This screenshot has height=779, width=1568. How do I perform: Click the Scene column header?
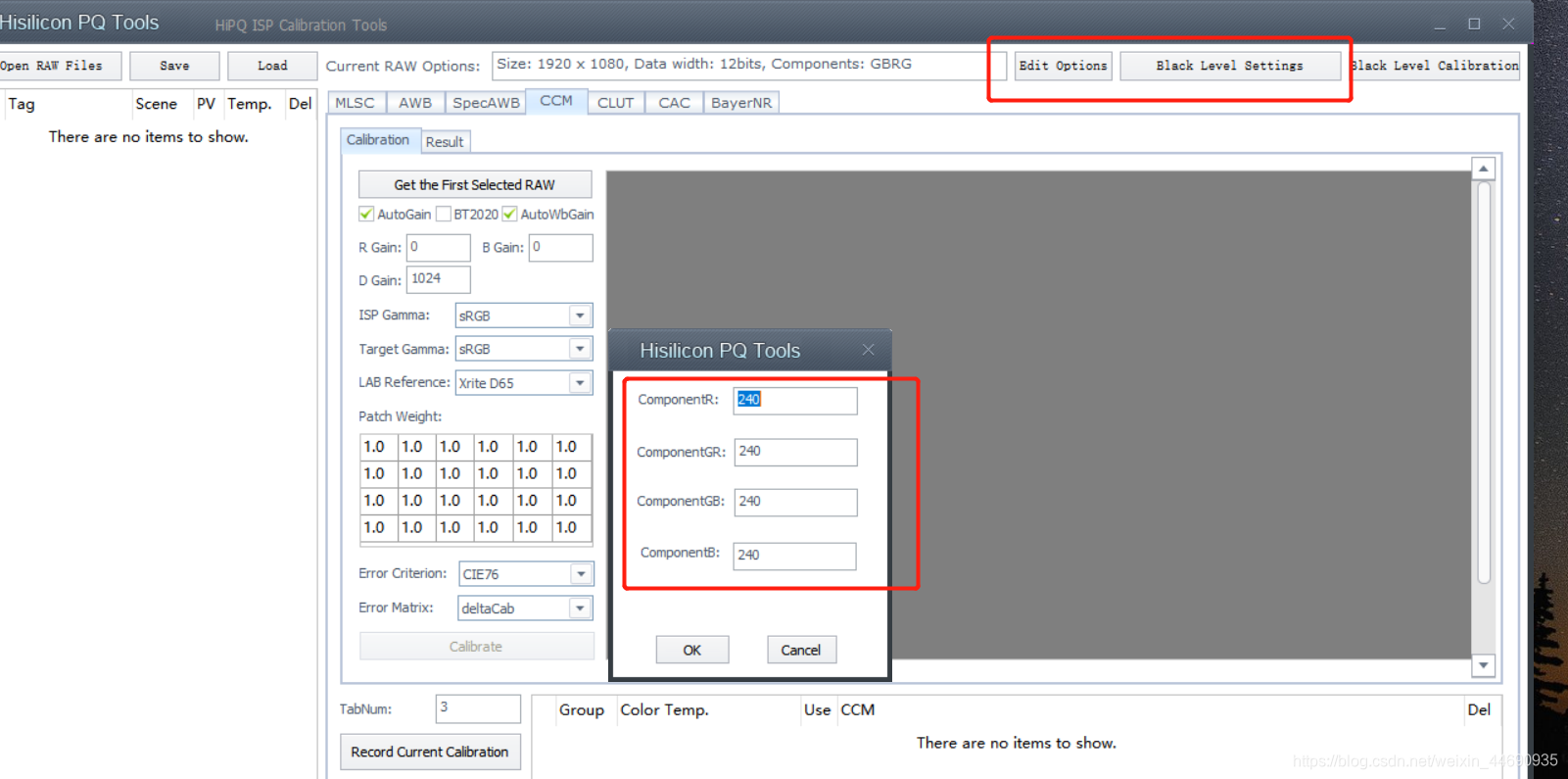(157, 104)
